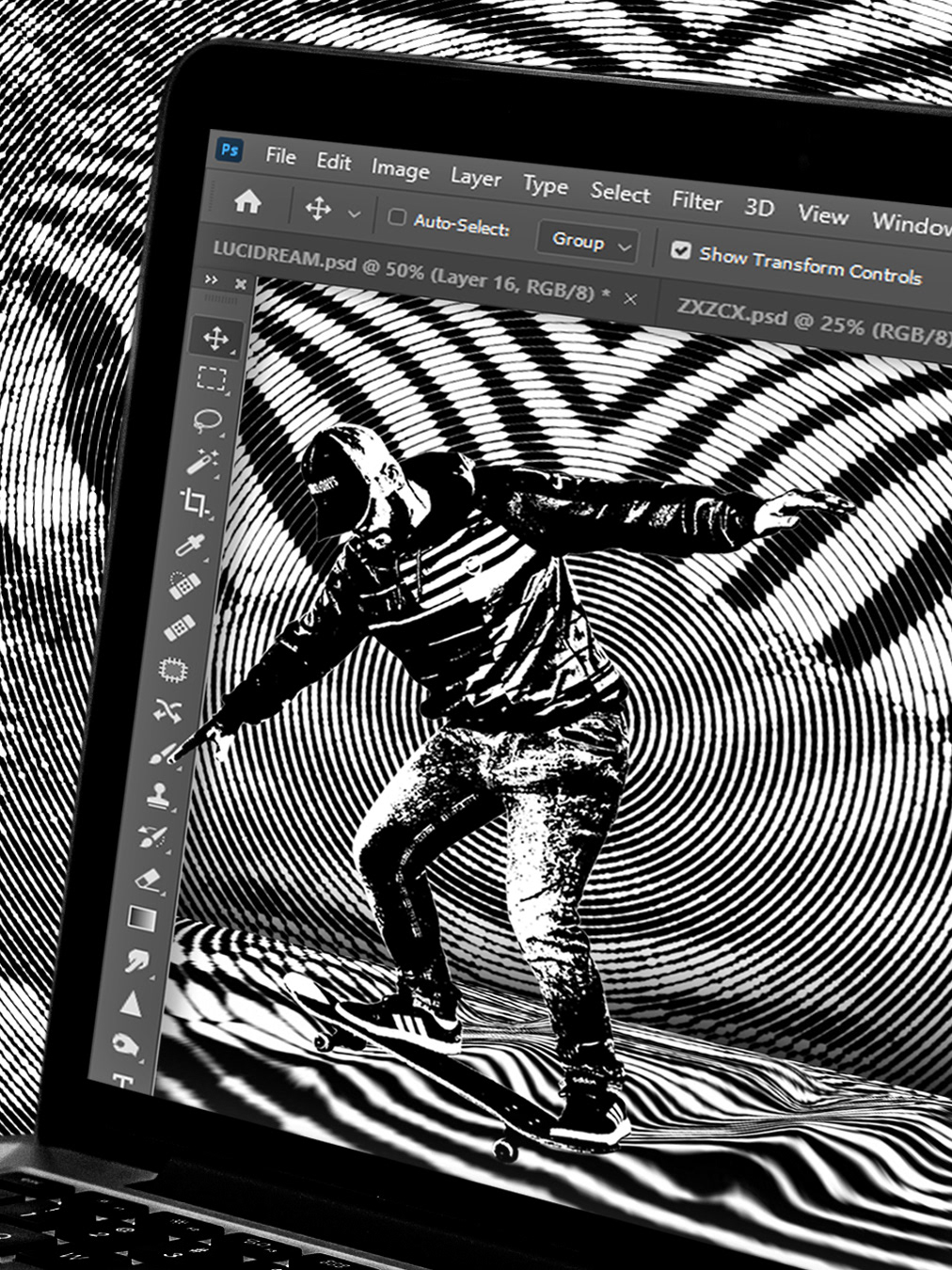Select the History Brush tool
This screenshot has width=952, height=1270.
152,836
